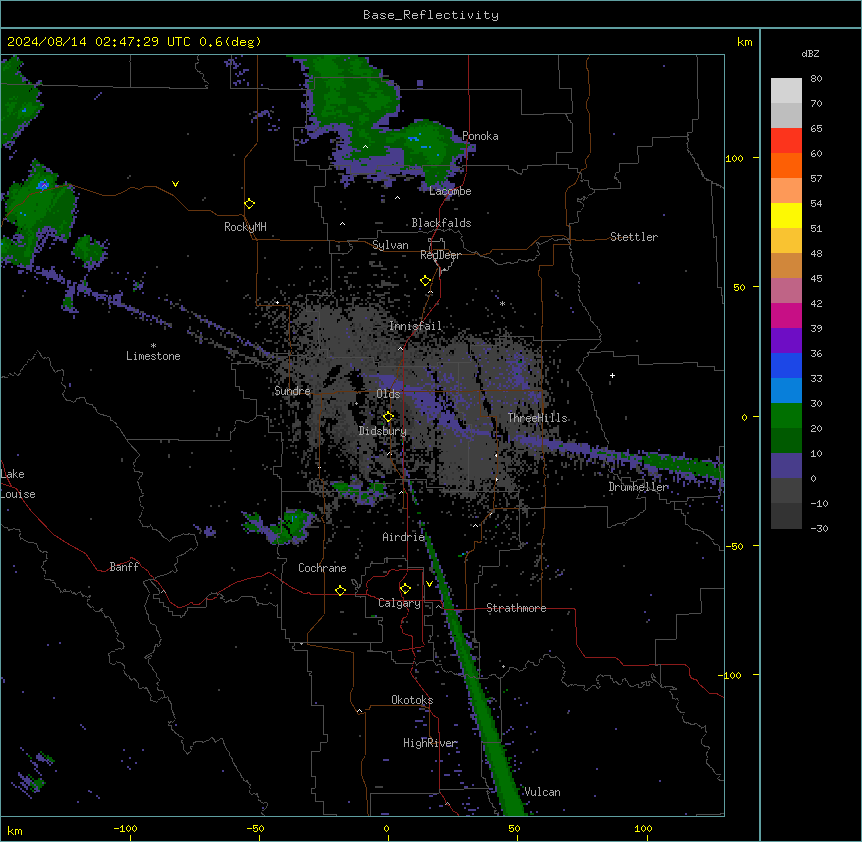
Task: Click the pink 42-45 dBZ swatch
Action: (786, 290)
